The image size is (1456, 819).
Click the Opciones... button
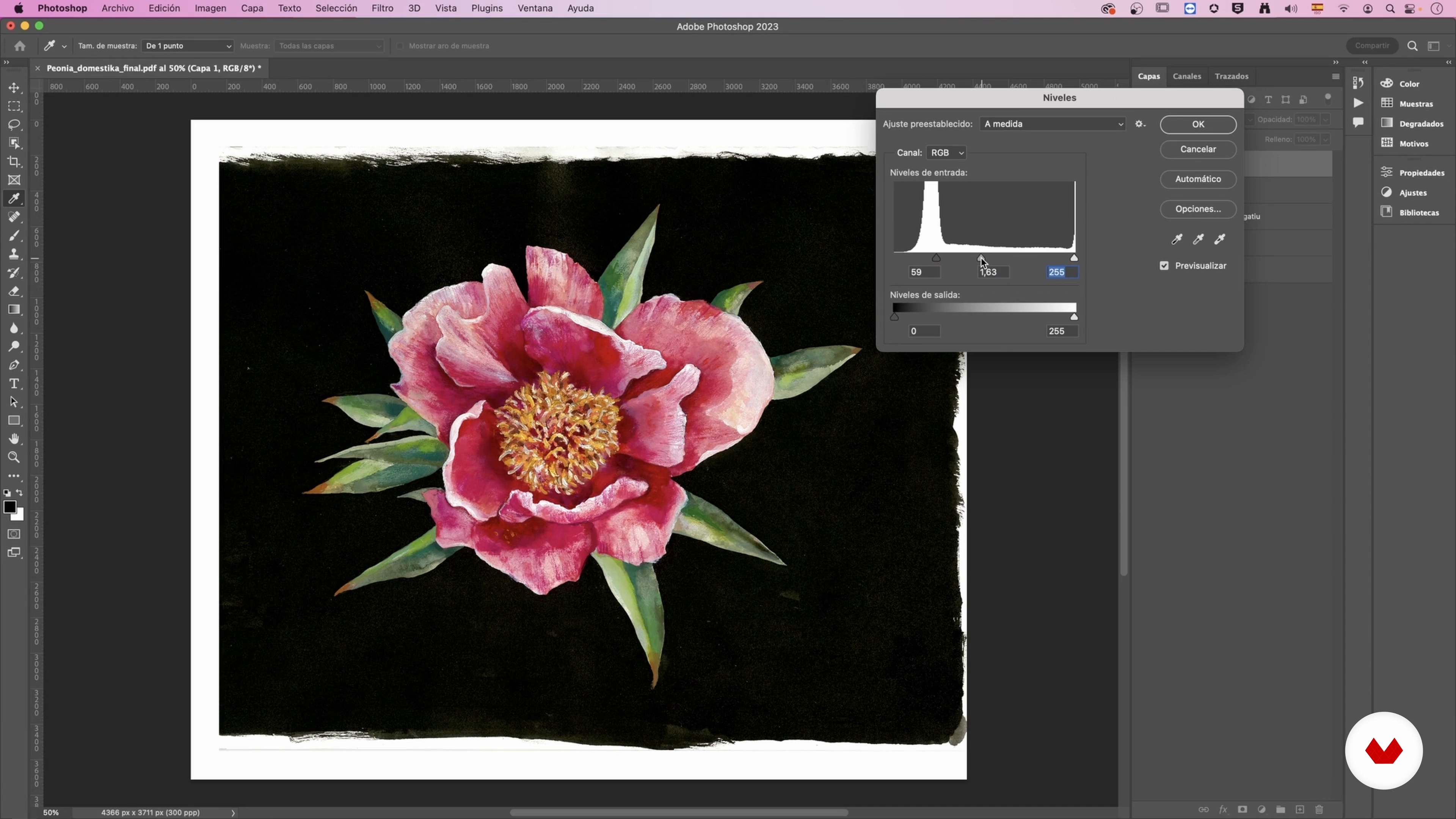coord(1198,209)
